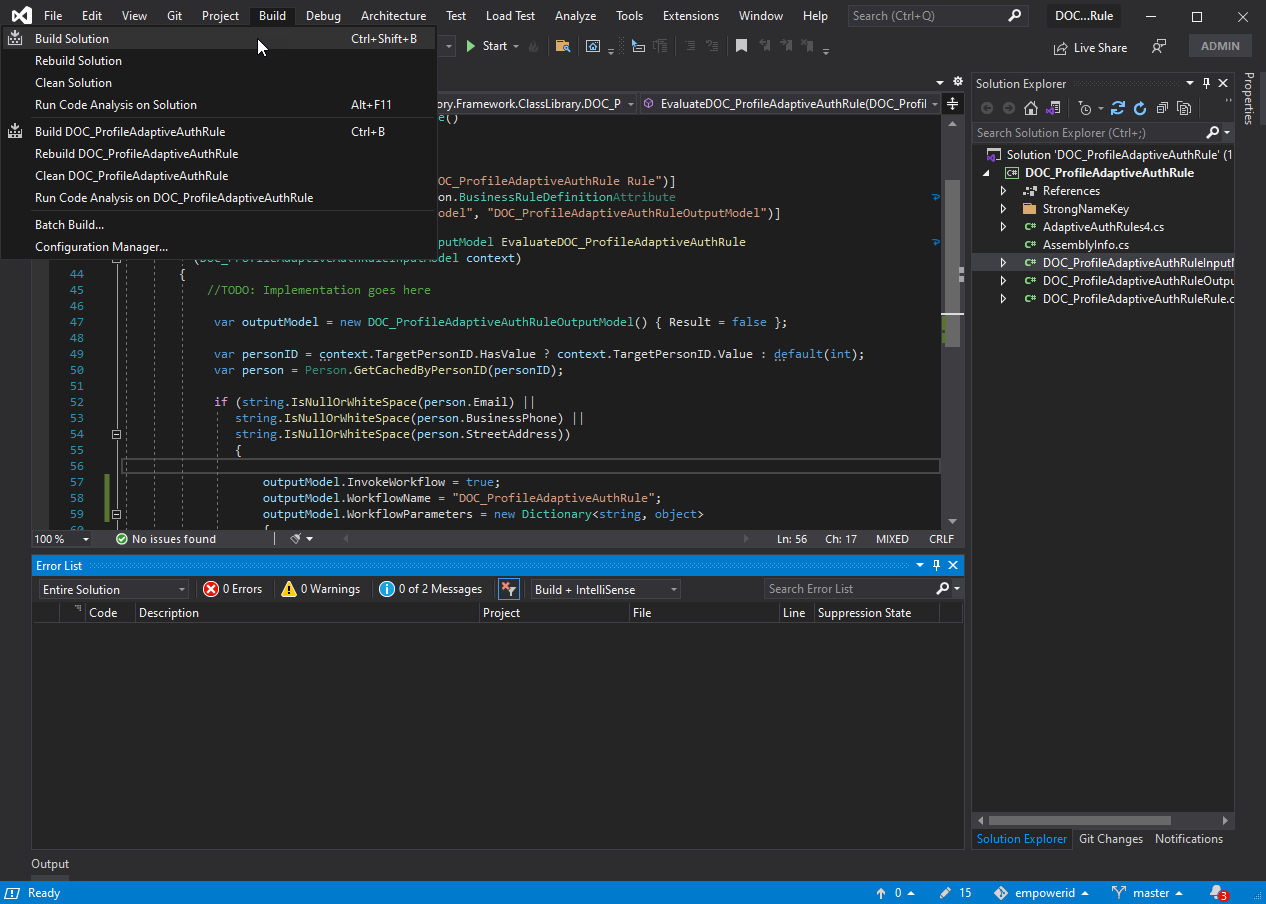Toggle the 0 Errors filter in Error List
Viewport: 1266px width, 904px height.
pos(234,589)
